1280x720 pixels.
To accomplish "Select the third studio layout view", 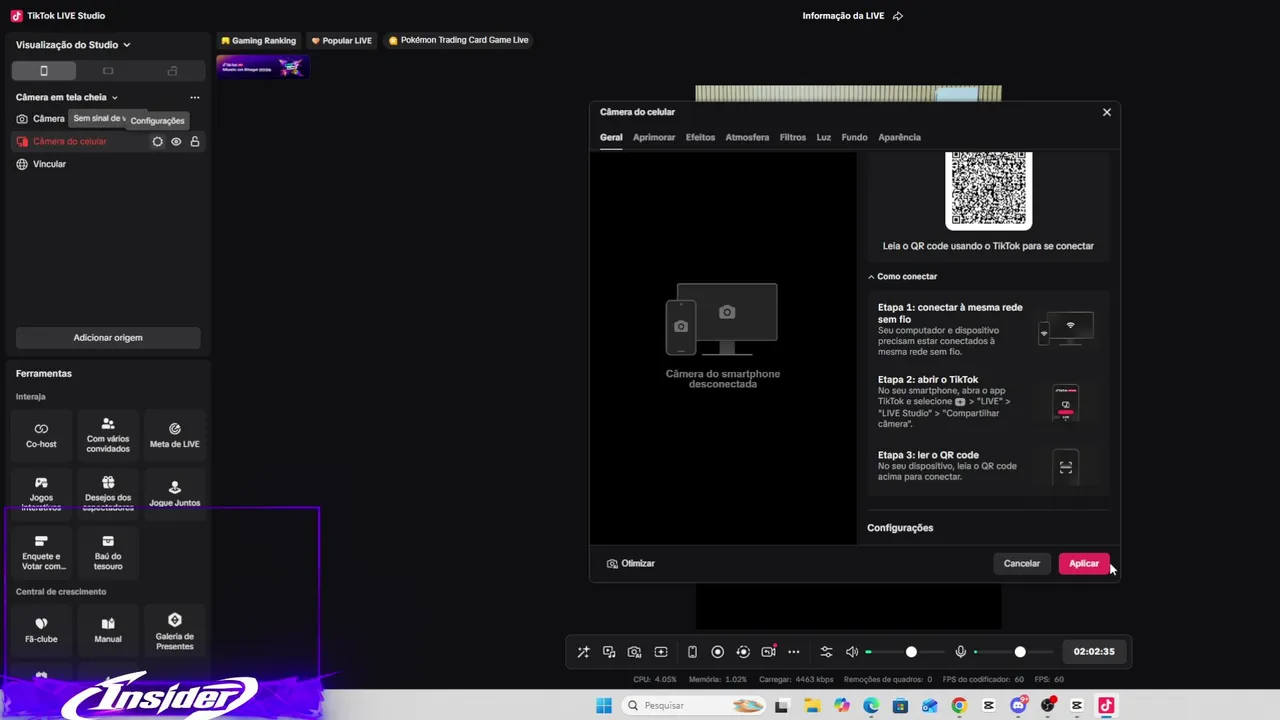I will 172,71.
